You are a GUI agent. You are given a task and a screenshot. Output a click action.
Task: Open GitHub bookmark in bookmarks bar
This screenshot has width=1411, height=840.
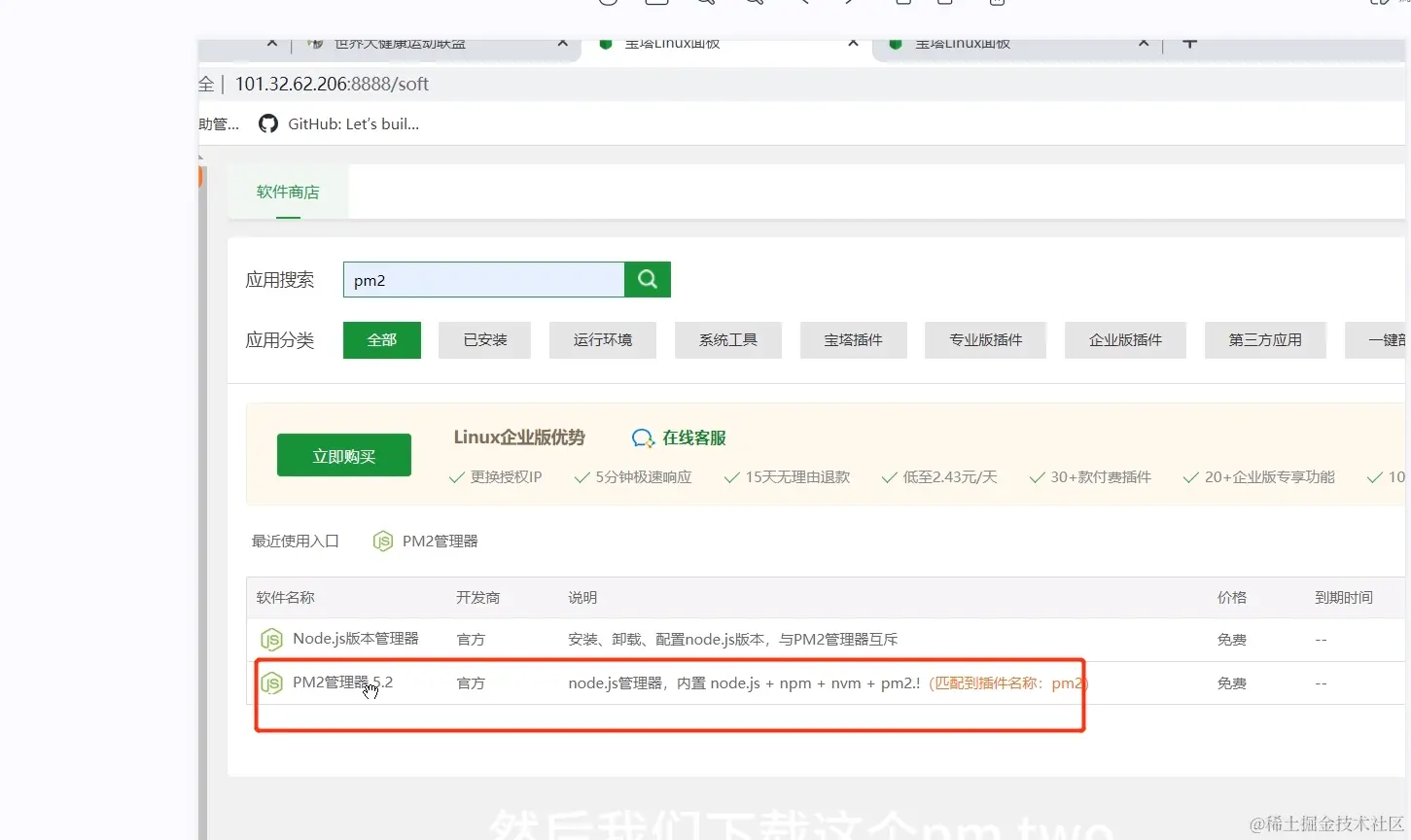click(x=338, y=124)
